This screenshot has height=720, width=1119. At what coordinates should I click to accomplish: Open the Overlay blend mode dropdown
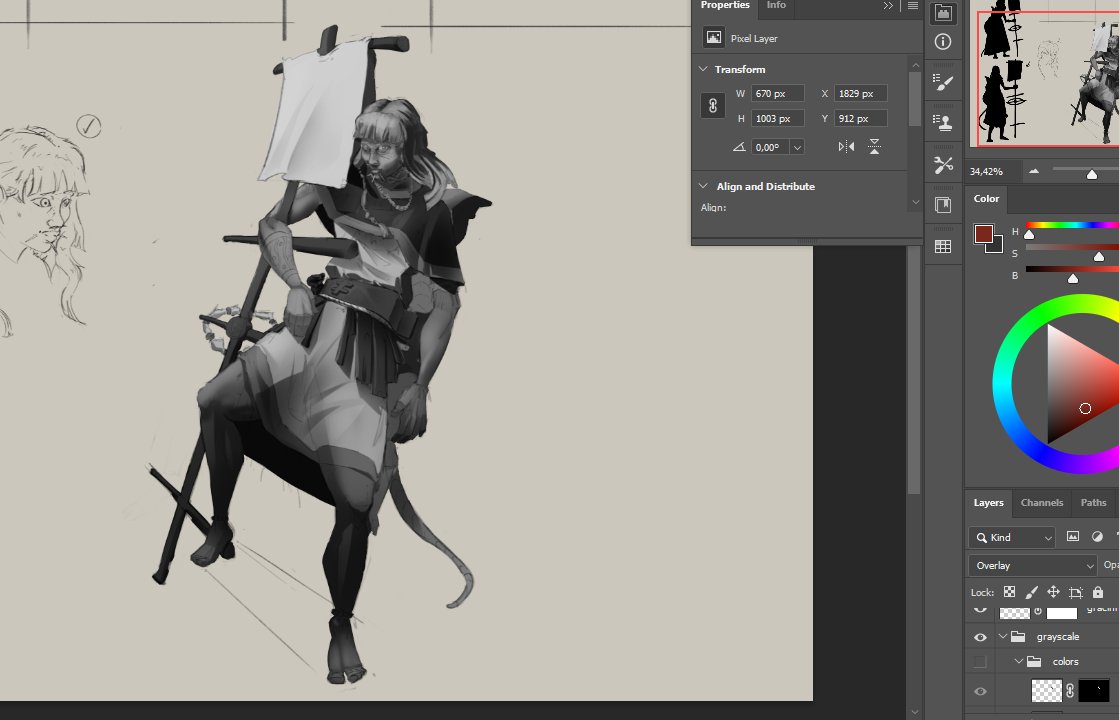coord(1030,565)
